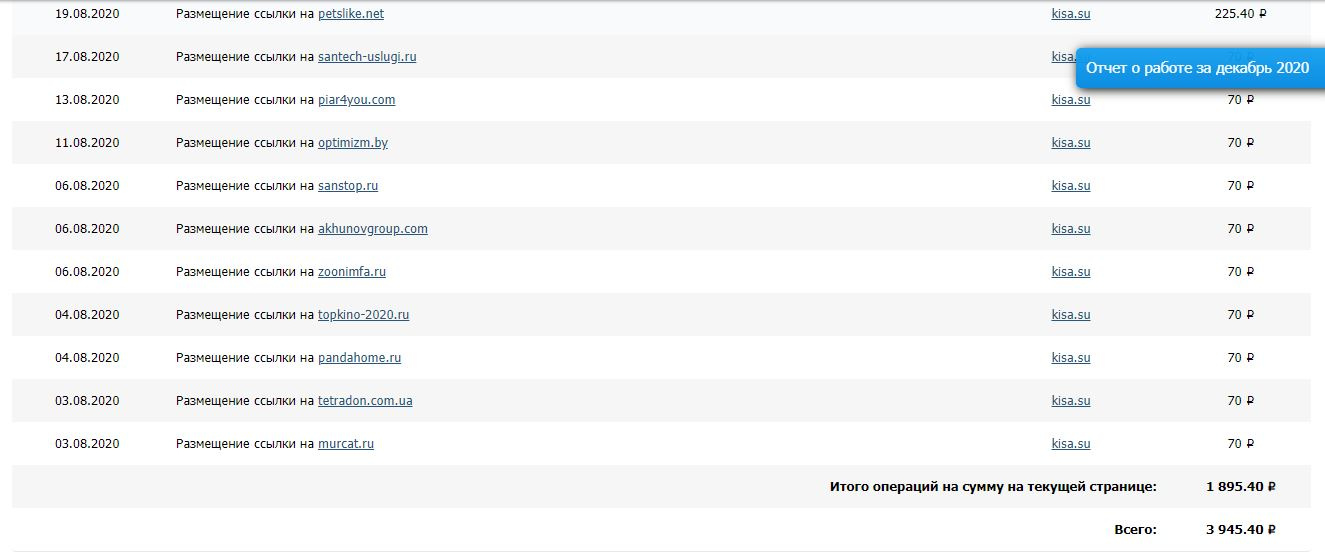1325x560 pixels.
Task: Open kisa.su in the akhunovgroup.com row
Action: pyautogui.click(x=1071, y=229)
